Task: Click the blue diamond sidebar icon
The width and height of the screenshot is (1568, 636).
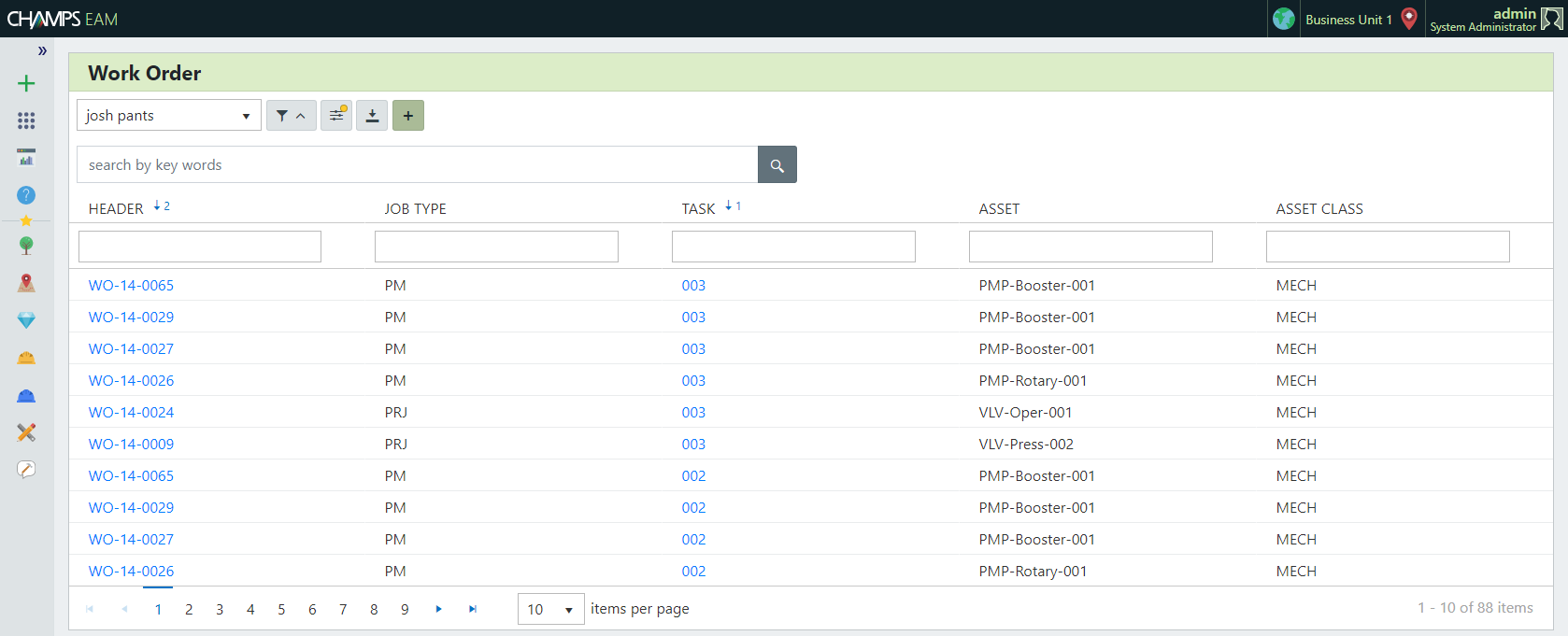Action: coord(26,320)
